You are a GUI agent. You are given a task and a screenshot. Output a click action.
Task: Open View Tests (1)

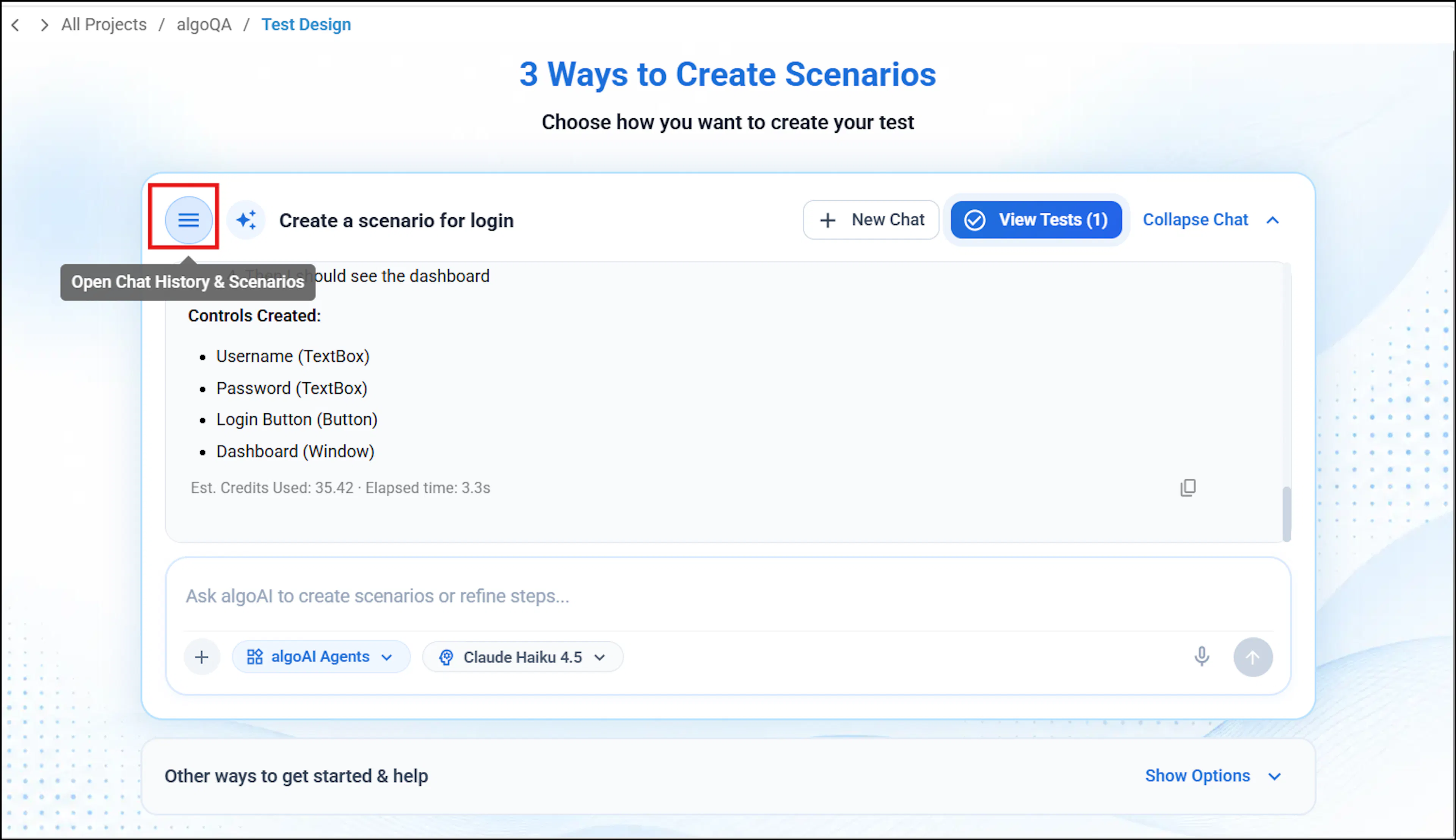click(1036, 220)
